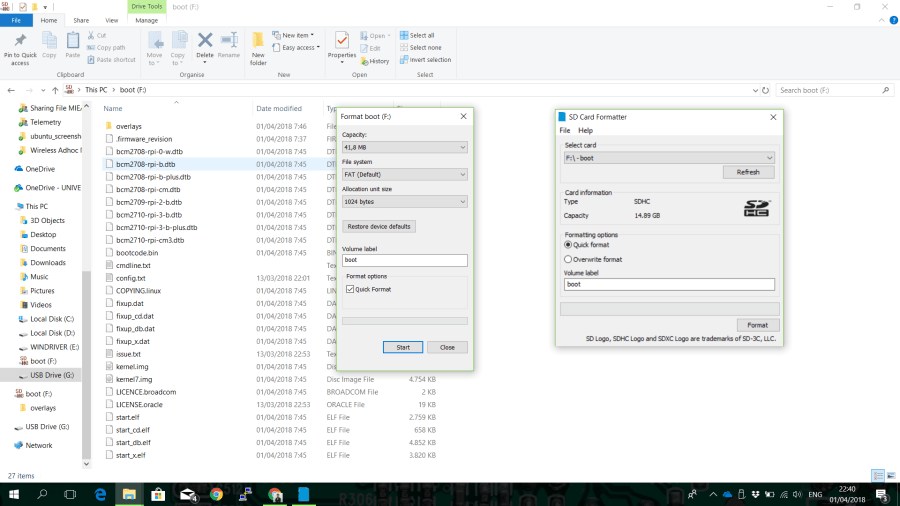Viewport: 900px width, 506px height.
Task: Open Google Chrome from the taskbar
Action: (217, 494)
